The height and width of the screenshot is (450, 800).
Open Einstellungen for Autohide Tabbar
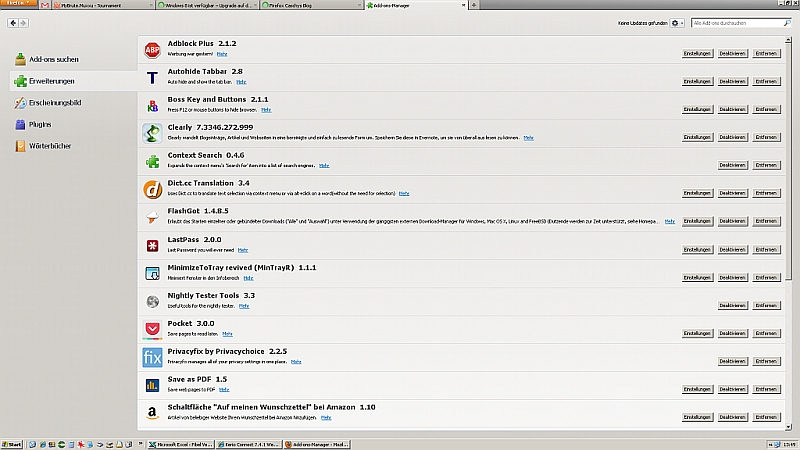click(x=697, y=81)
